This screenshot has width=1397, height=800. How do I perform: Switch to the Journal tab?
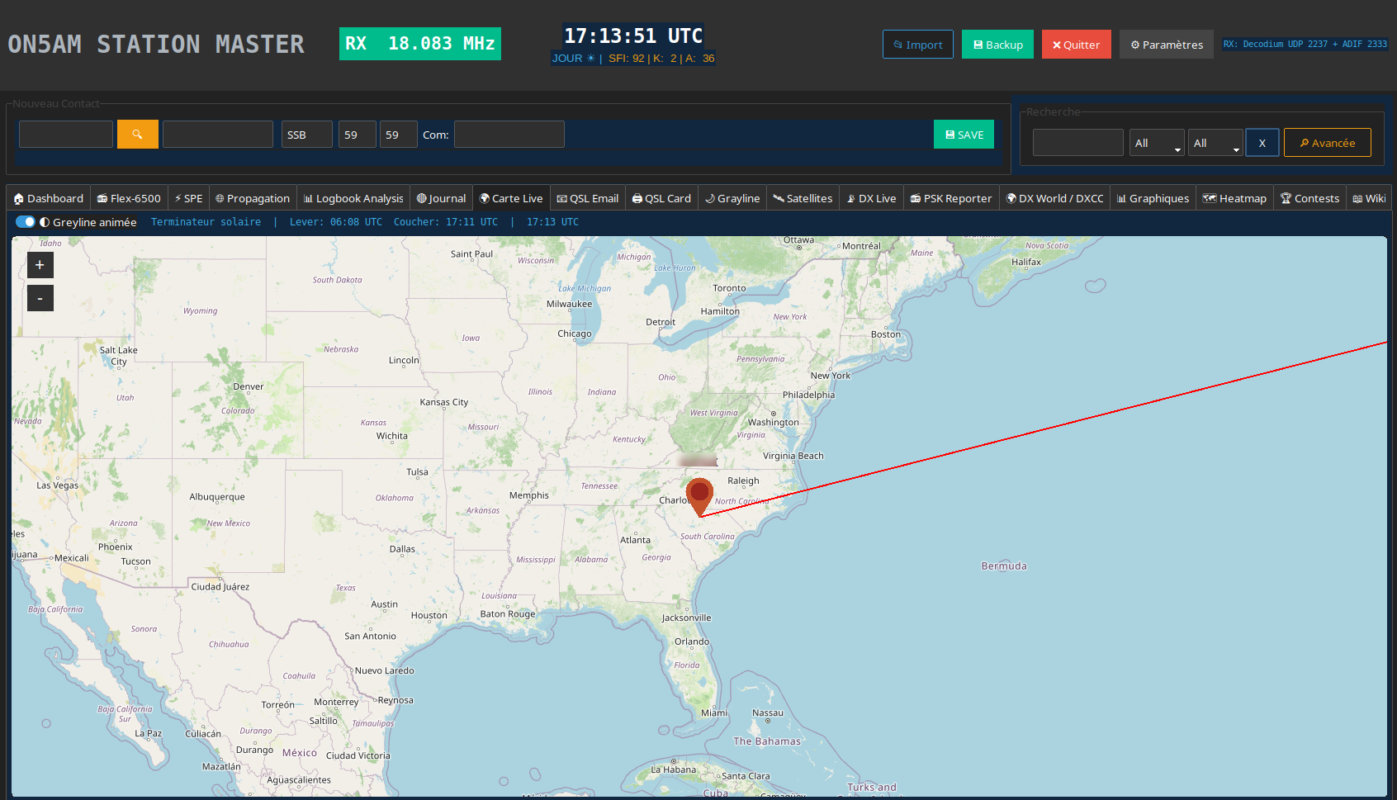coord(441,198)
